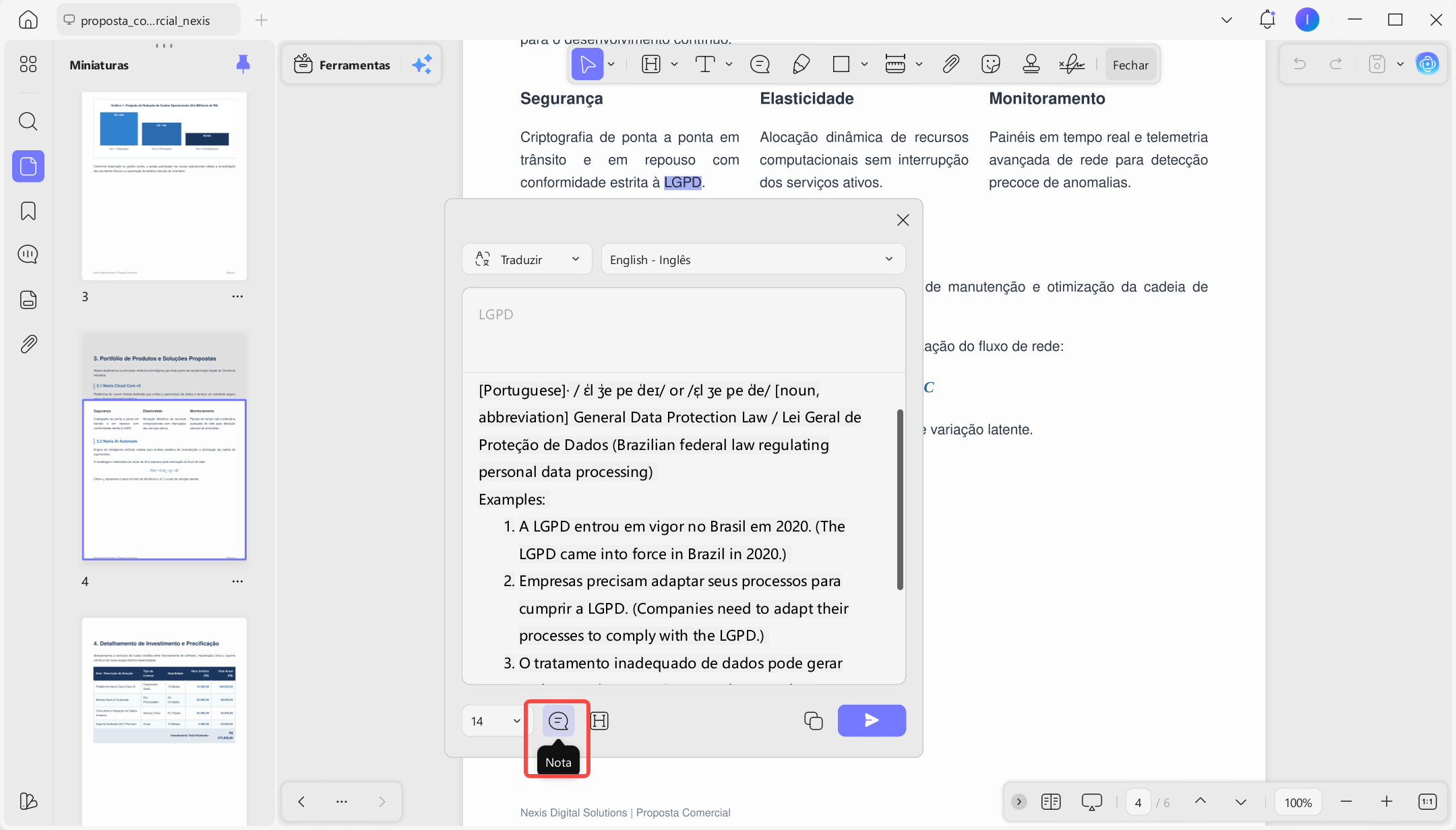Click the Fechar button in annotation toolbar
Screen dimensions: 1456x830
click(1130, 65)
